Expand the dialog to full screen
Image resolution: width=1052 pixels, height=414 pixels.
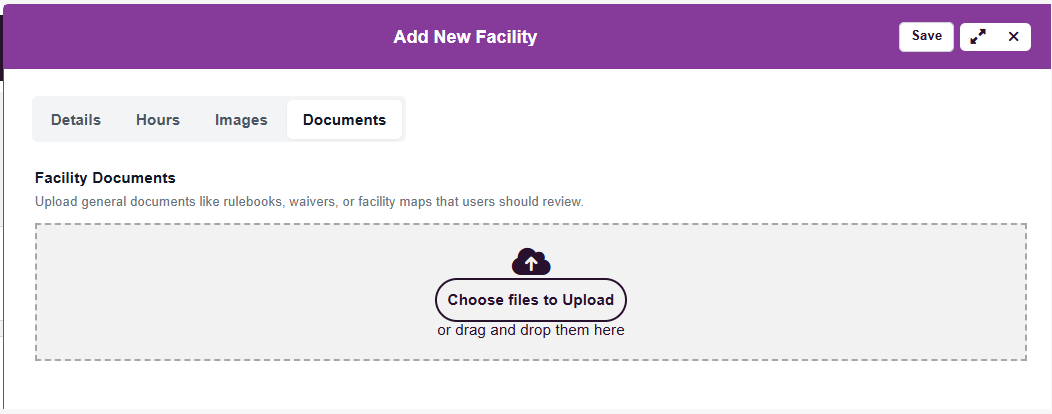point(978,36)
